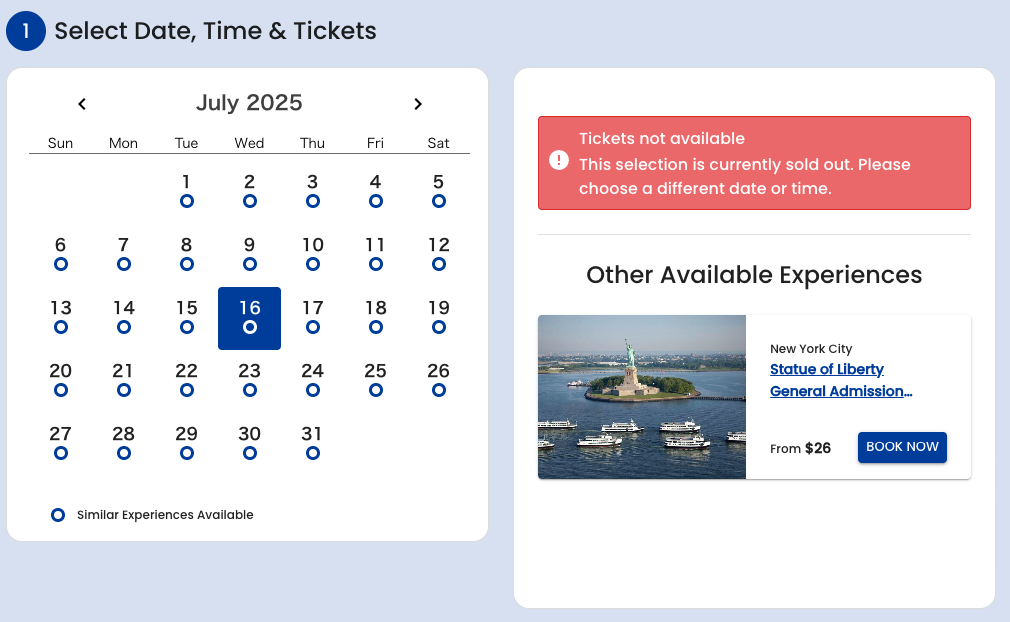This screenshot has width=1010, height=622.
Task: Click the BOOK NOW button
Action: click(902, 447)
